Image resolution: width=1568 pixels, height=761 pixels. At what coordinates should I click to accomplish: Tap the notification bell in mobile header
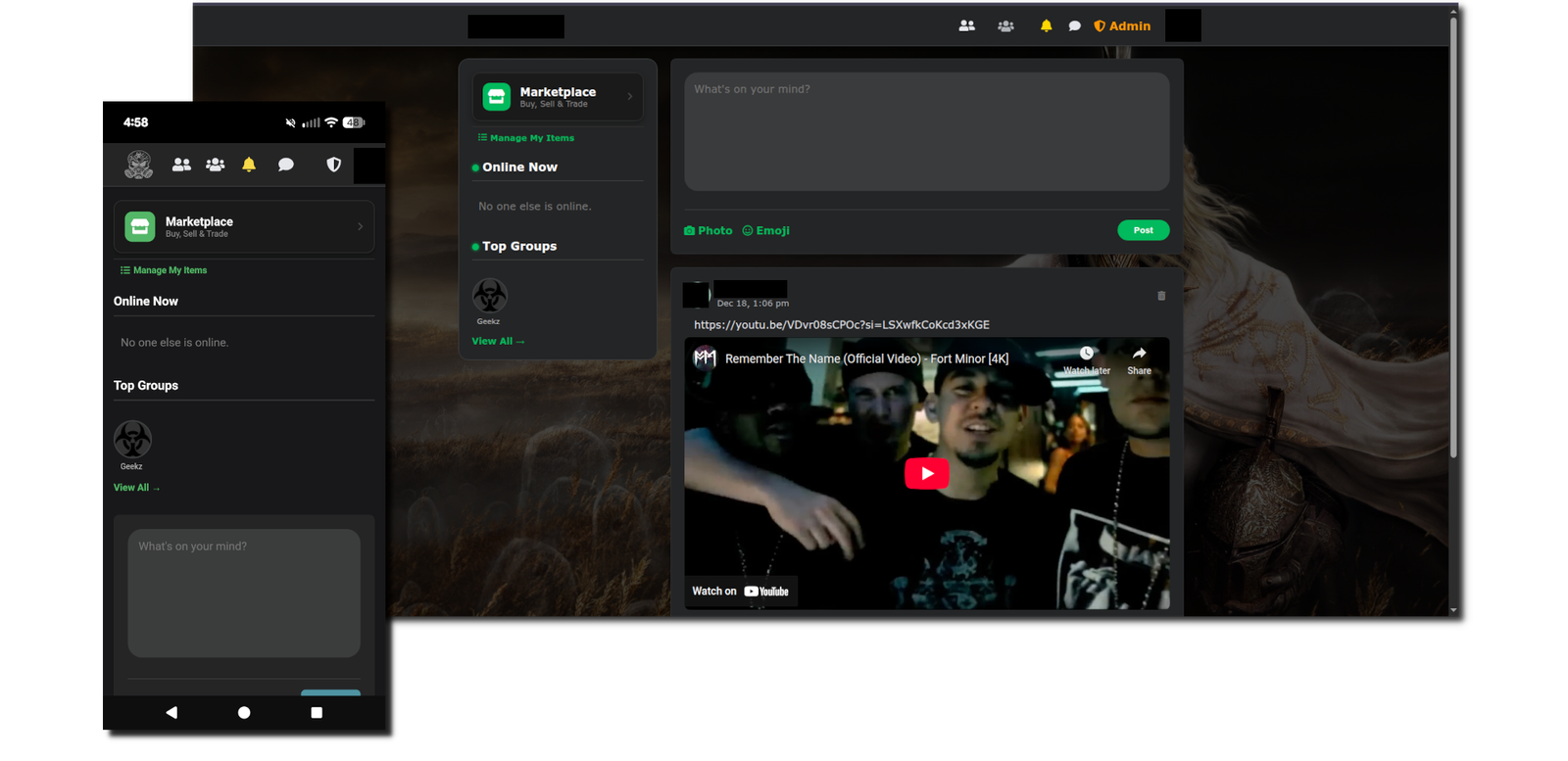coord(249,165)
